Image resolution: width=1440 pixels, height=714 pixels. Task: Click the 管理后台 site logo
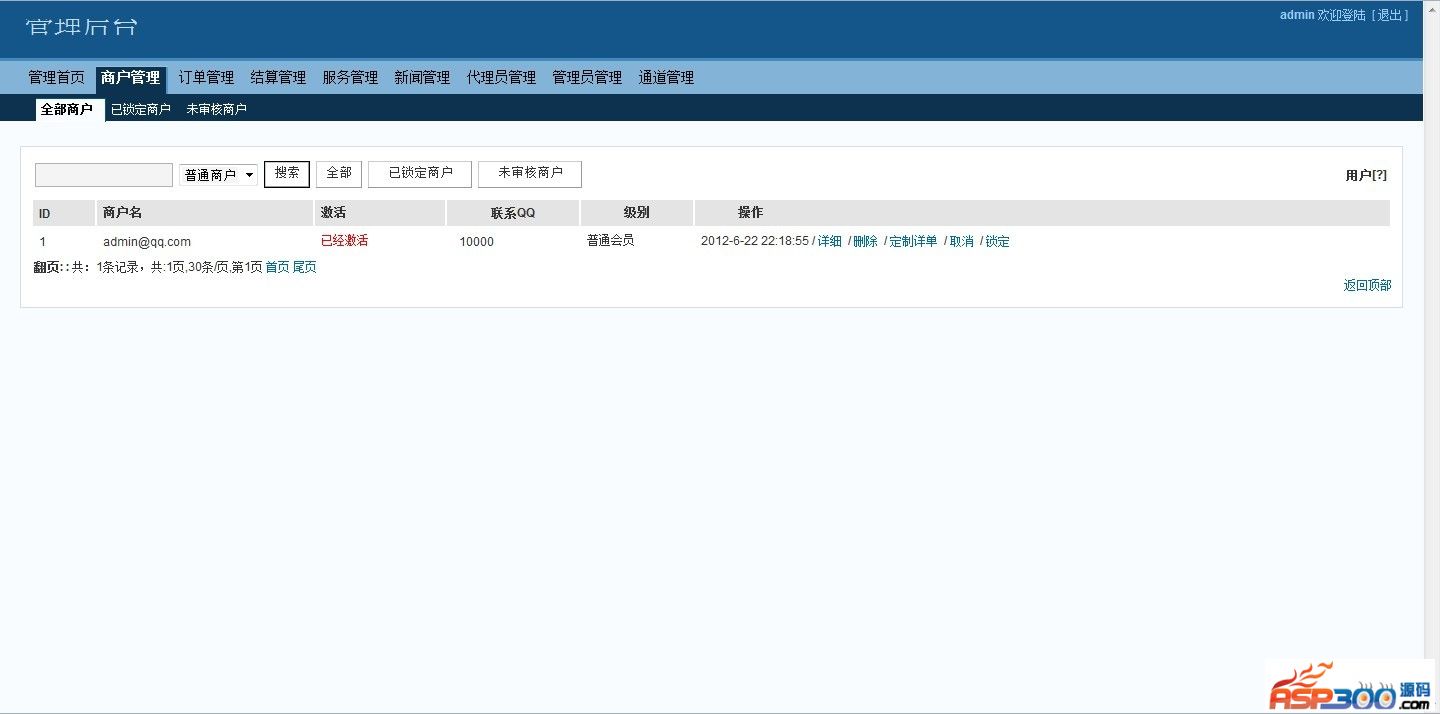point(81,27)
